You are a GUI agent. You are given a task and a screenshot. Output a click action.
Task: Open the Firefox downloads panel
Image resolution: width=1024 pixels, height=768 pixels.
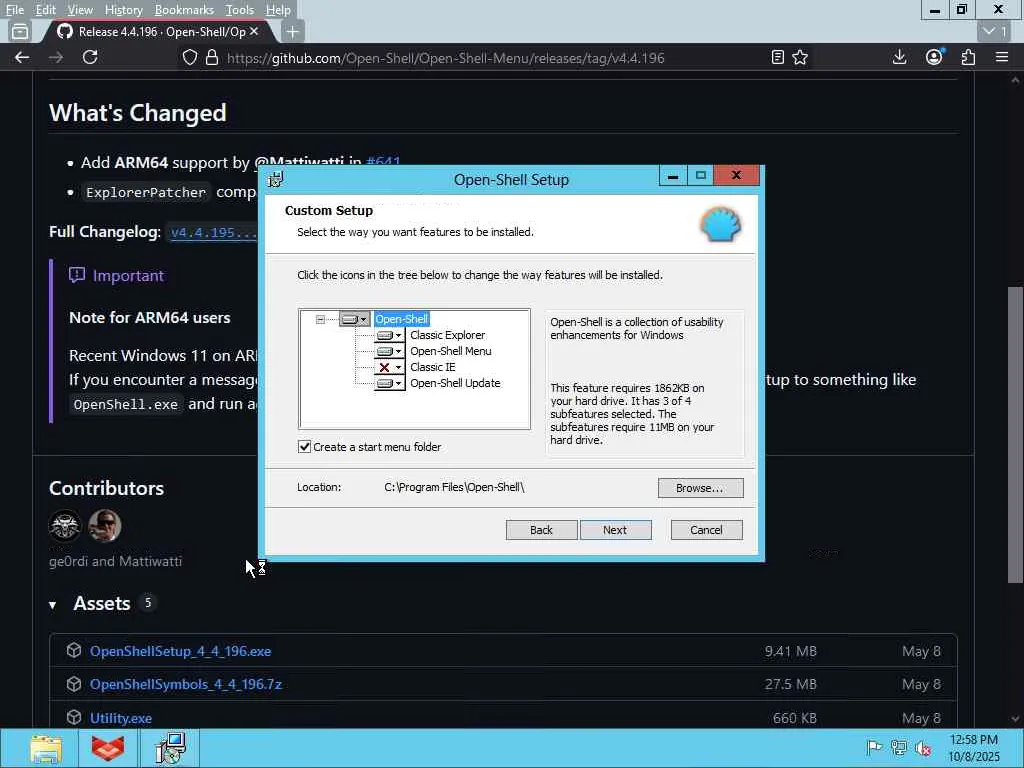899,57
